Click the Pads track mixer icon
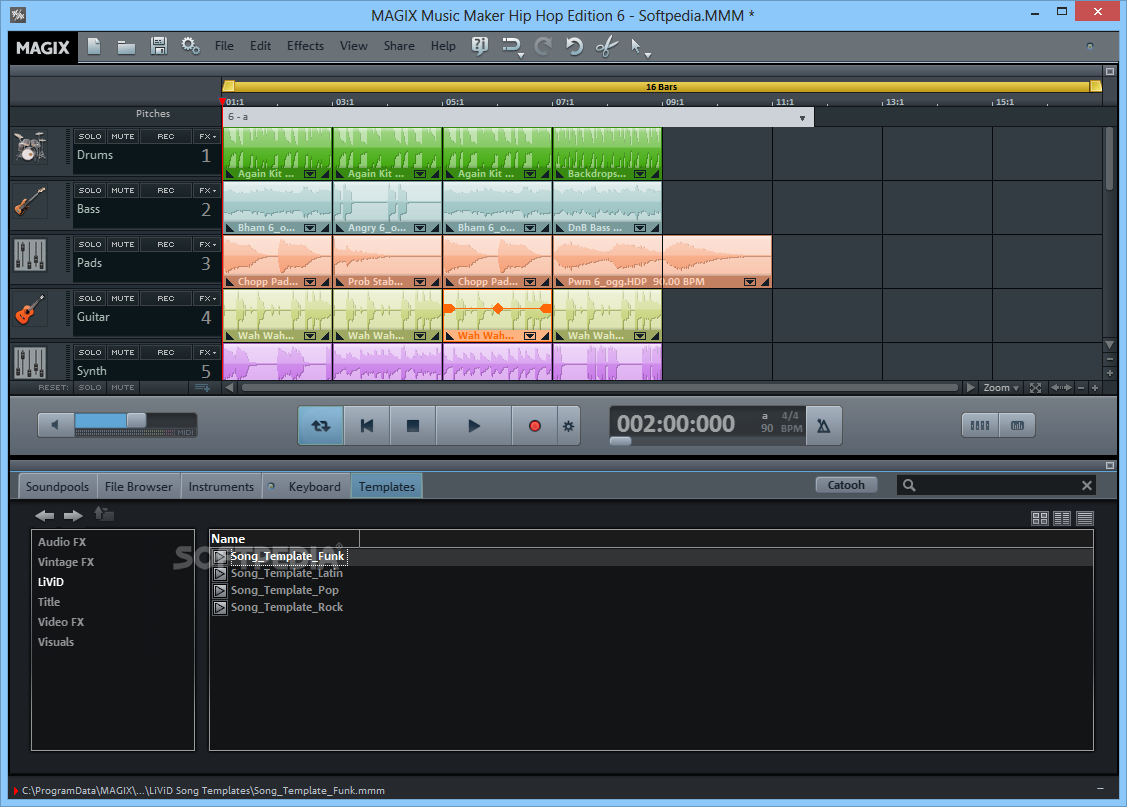The height and width of the screenshot is (807, 1127). [x=30, y=255]
